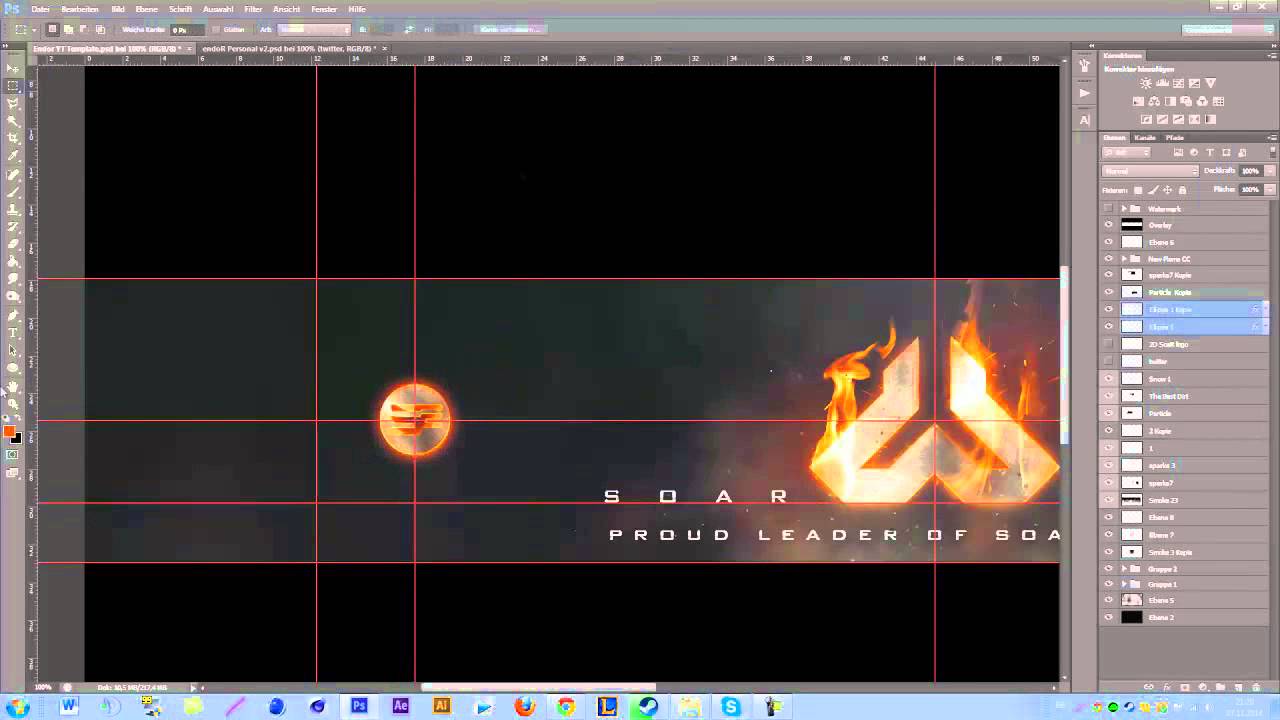Hide the Snow 1 layer
Screen dimensions: 1280x720
click(1108, 379)
